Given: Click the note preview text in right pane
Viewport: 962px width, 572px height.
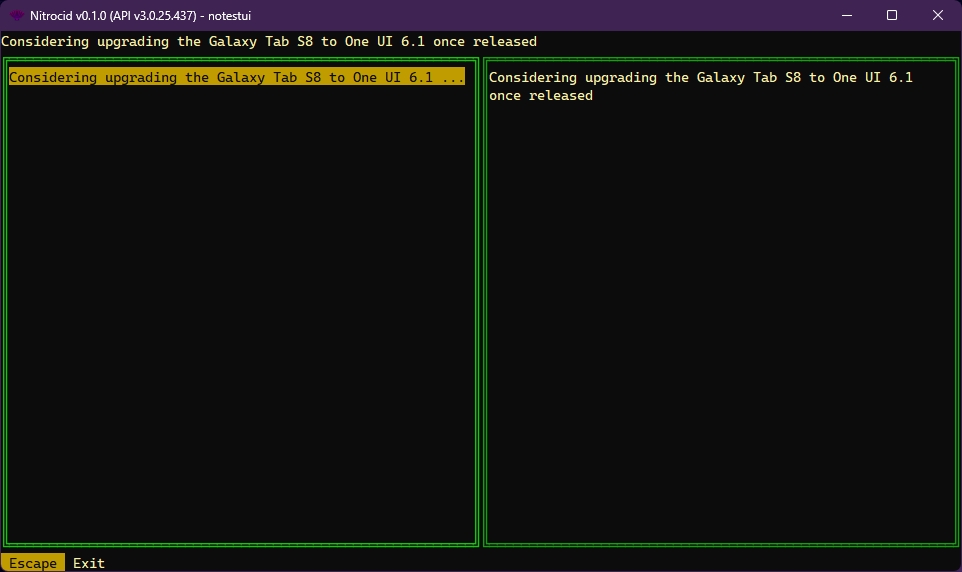Looking at the screenshot, I should 700,78.
